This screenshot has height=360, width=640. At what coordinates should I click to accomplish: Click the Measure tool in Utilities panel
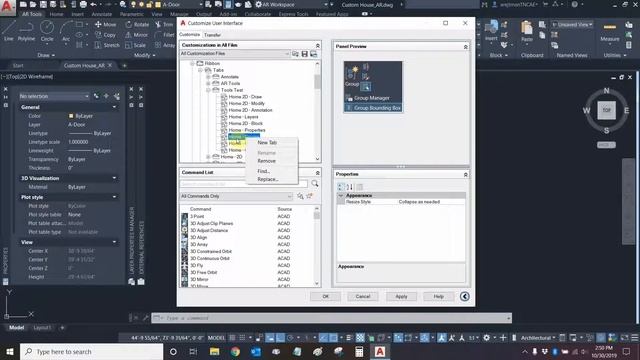pos(610,32)
